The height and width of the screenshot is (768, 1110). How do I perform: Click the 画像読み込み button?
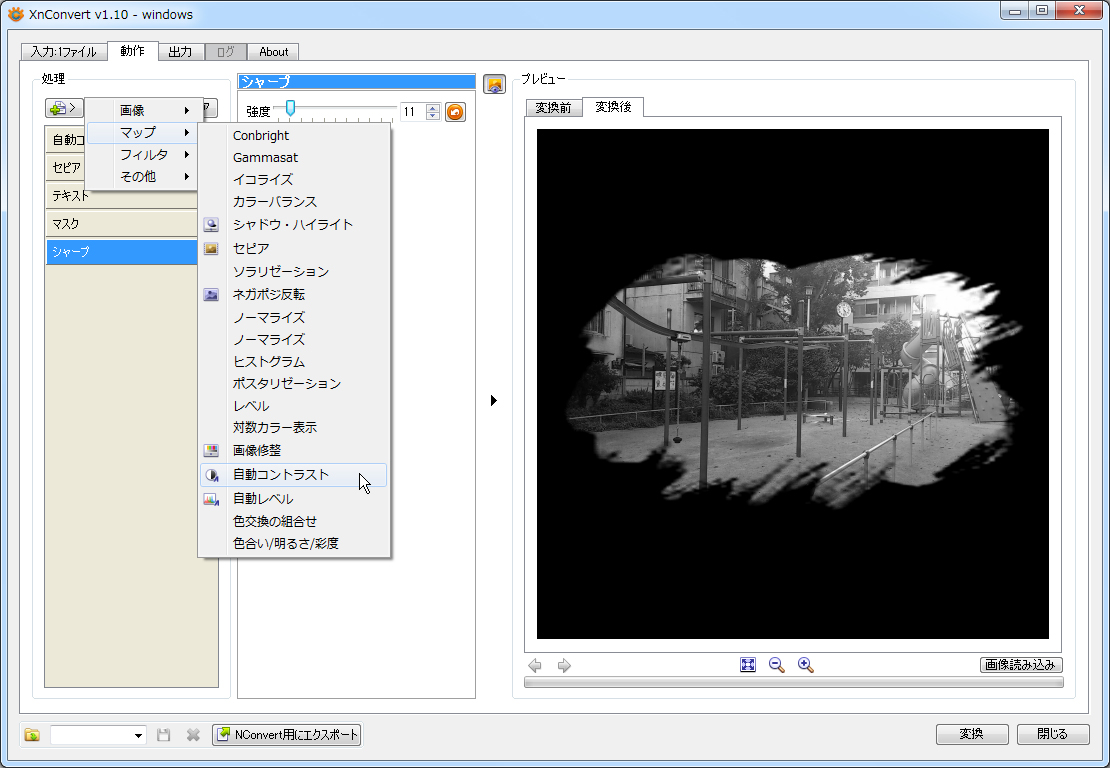tap(1021, 665)
